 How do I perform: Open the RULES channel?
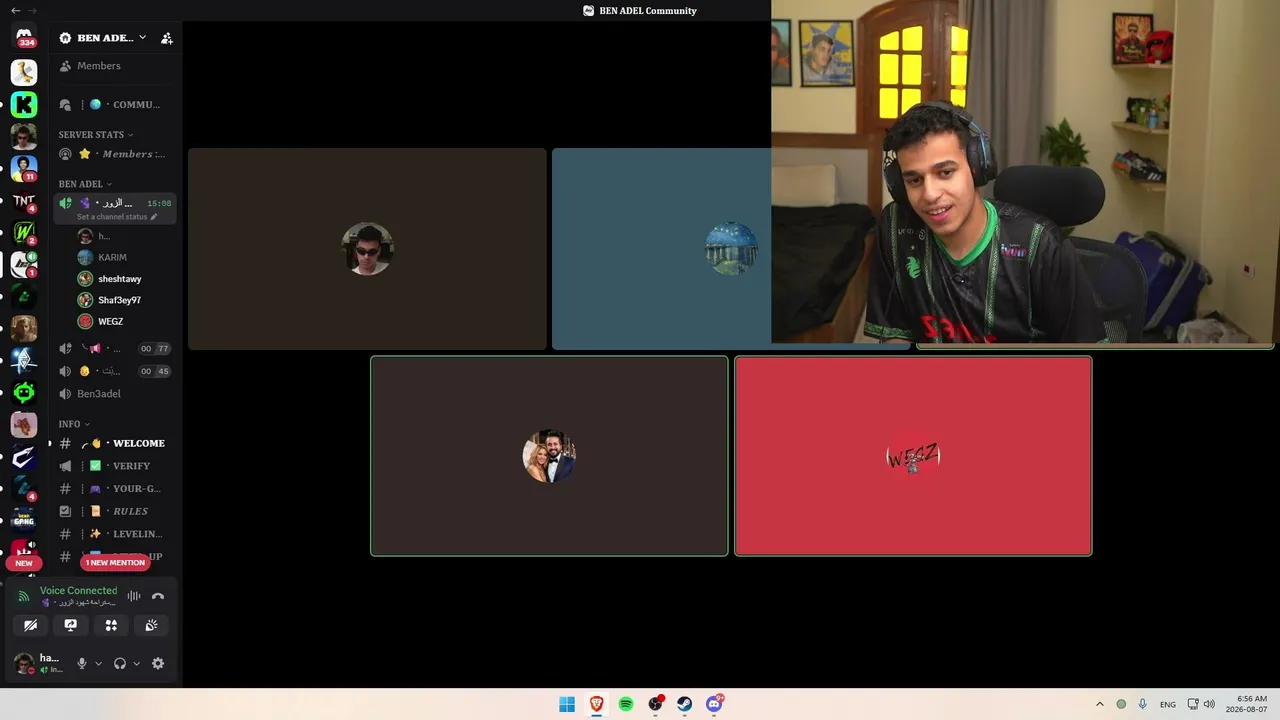[x=115, y=511]
